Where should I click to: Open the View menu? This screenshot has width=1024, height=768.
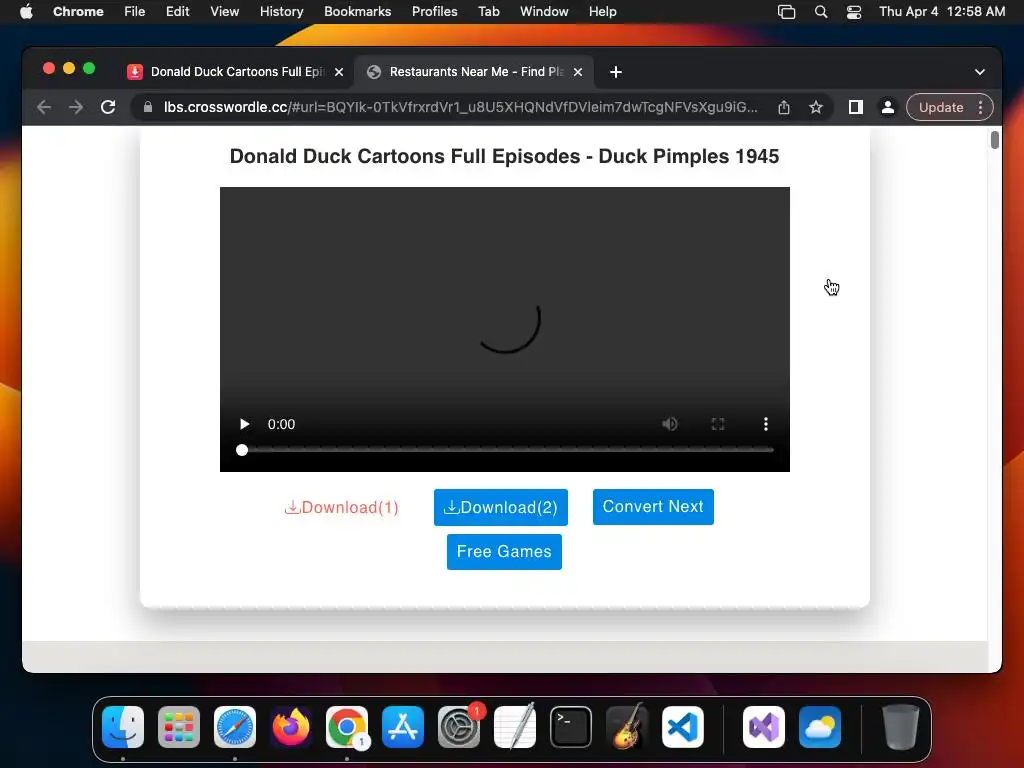click(225, 11)
